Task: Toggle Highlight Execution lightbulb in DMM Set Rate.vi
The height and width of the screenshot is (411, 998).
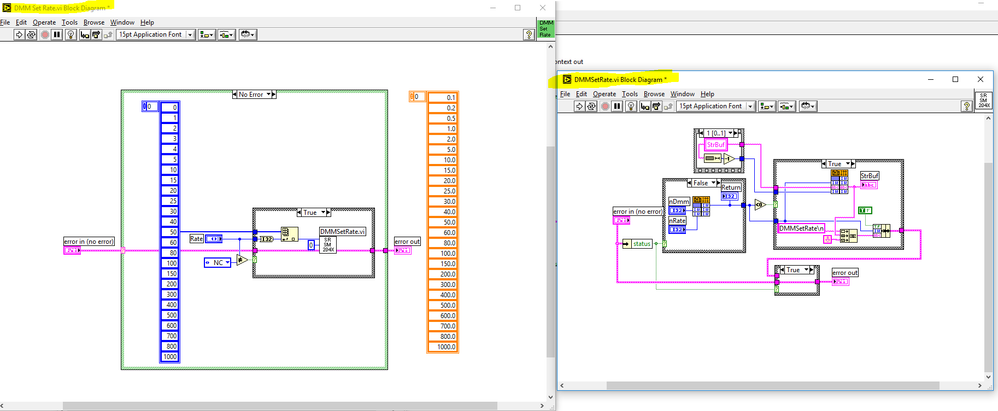Action: pyautogui.click(x=70, y=34)
